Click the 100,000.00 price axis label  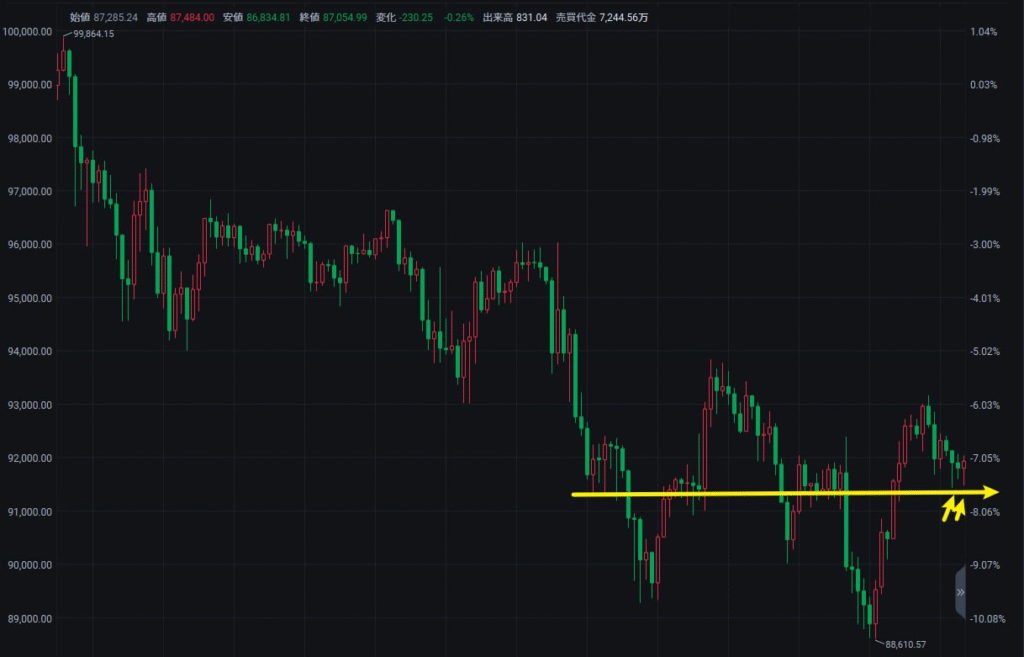coord(27,31)
